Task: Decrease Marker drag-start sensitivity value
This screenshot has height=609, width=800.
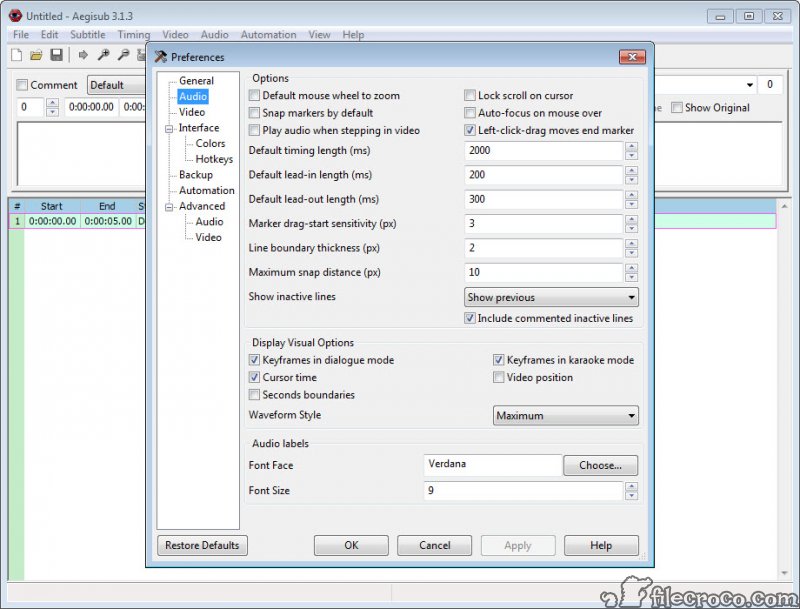Action: (x=631, y=229)
